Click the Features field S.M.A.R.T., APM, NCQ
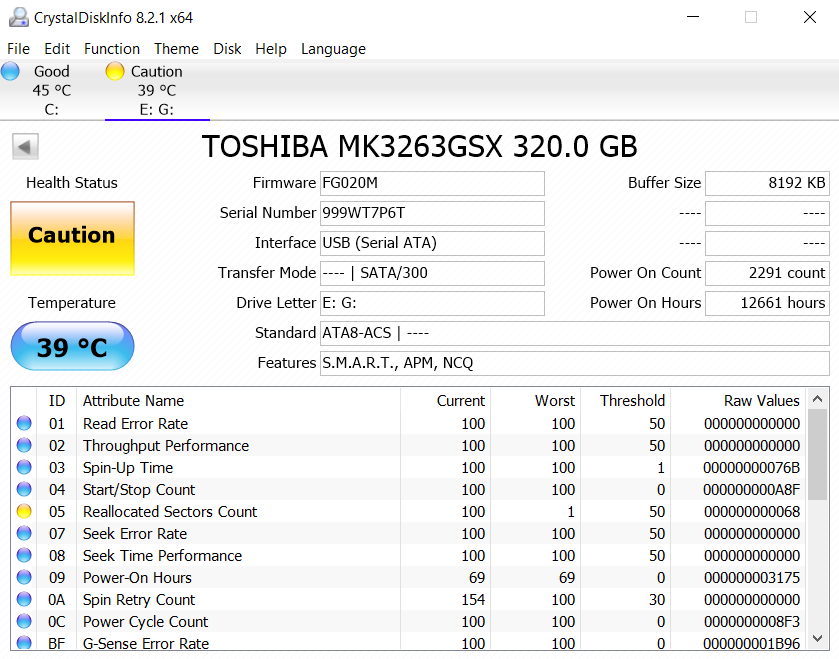Image resolution: width=839 pixels, height=659 pixels. [x=575, y=363]
